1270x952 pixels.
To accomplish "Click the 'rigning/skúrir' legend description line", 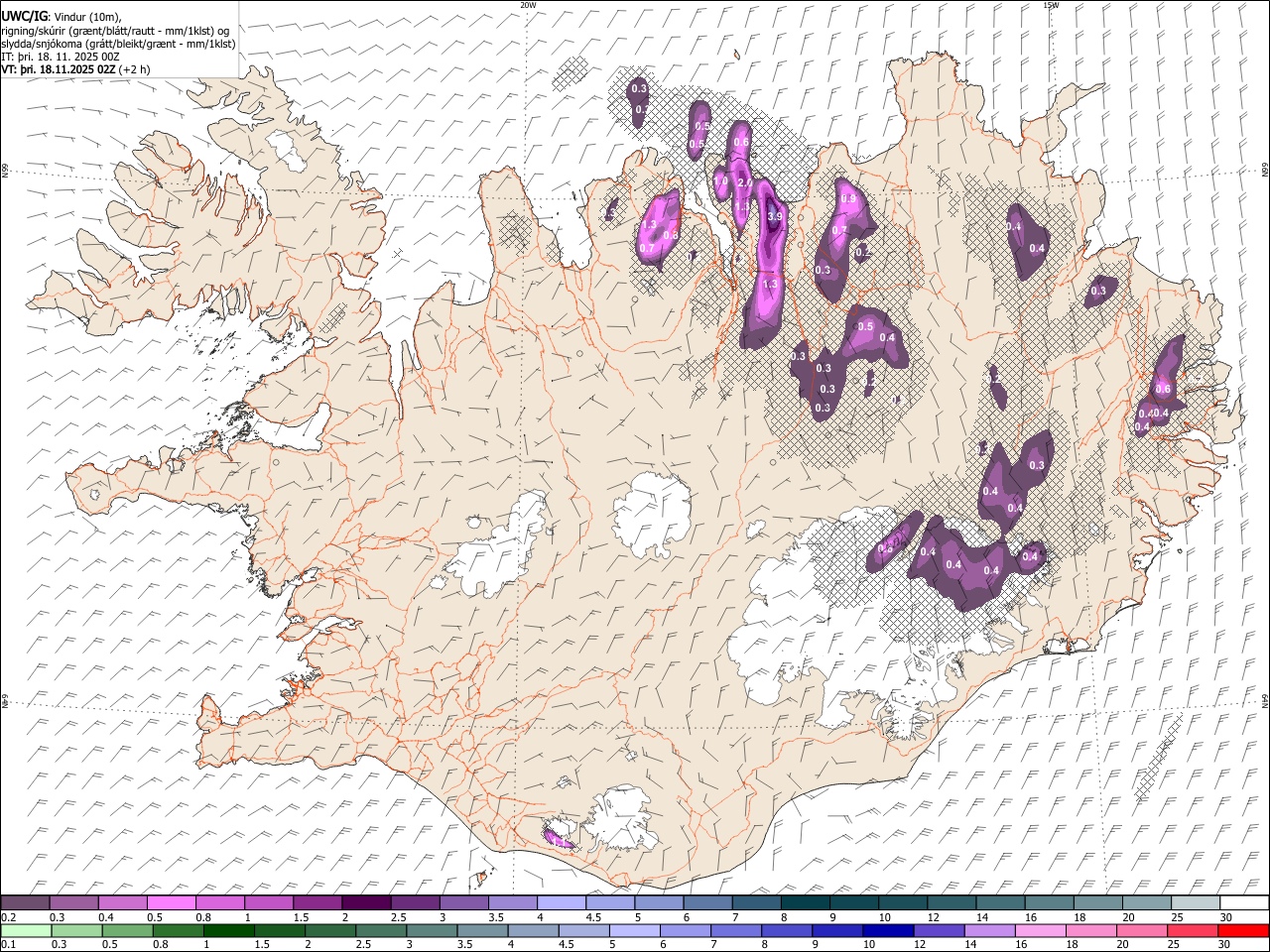I will [x=115, y=31].
